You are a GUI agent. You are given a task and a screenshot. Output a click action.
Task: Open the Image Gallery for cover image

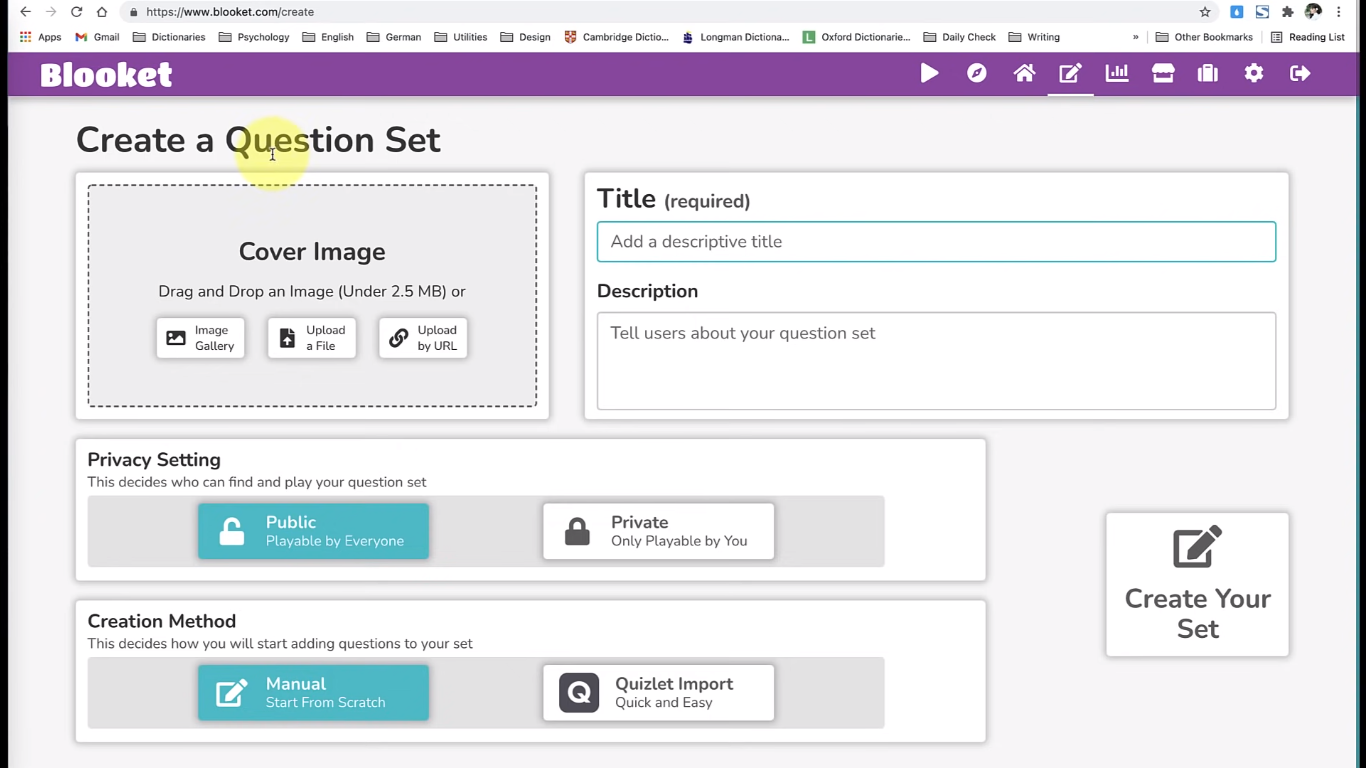200,338
